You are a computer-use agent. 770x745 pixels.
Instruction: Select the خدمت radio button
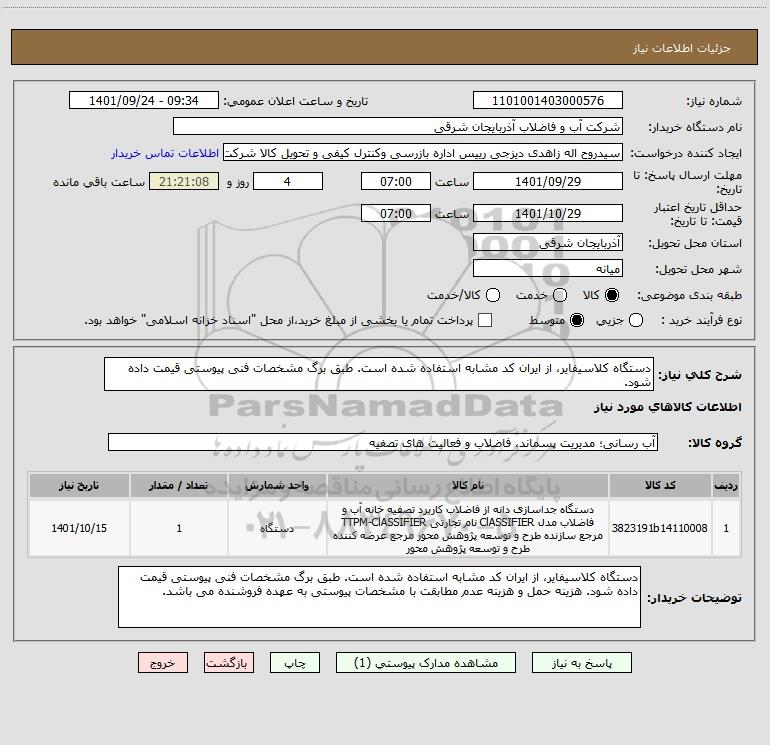[560, 295]
